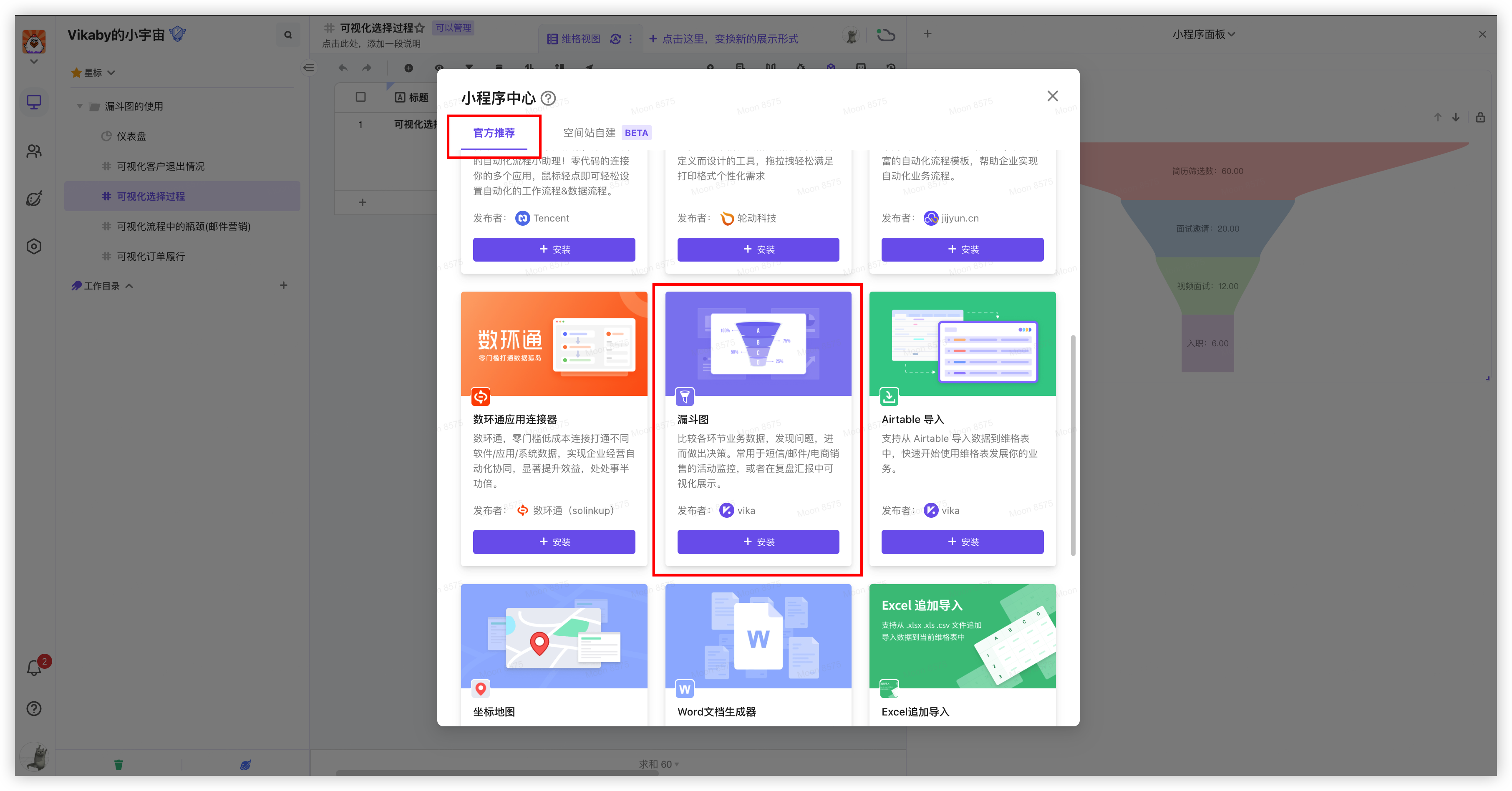Click the add plus beside 工作目录
The width and height of the screenshot is (1512, 791).
284,285
